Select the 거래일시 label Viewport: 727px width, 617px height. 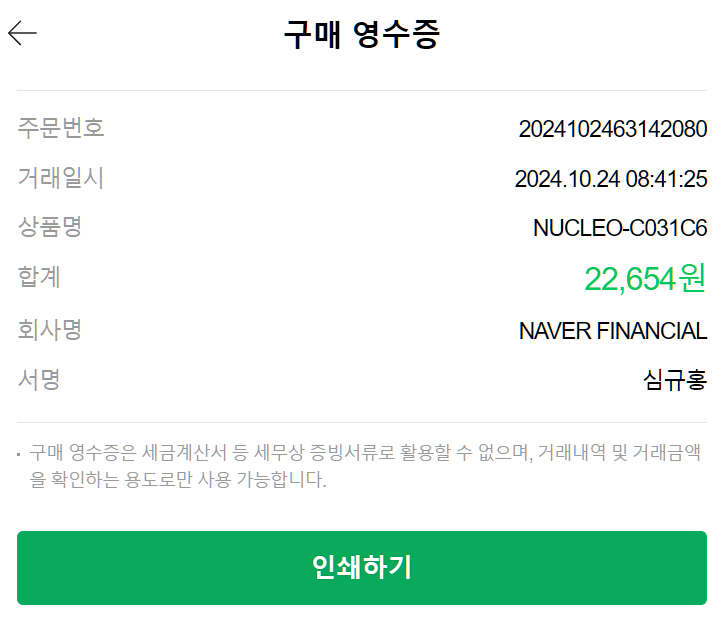pyautogui.click(x=61, y=178)
